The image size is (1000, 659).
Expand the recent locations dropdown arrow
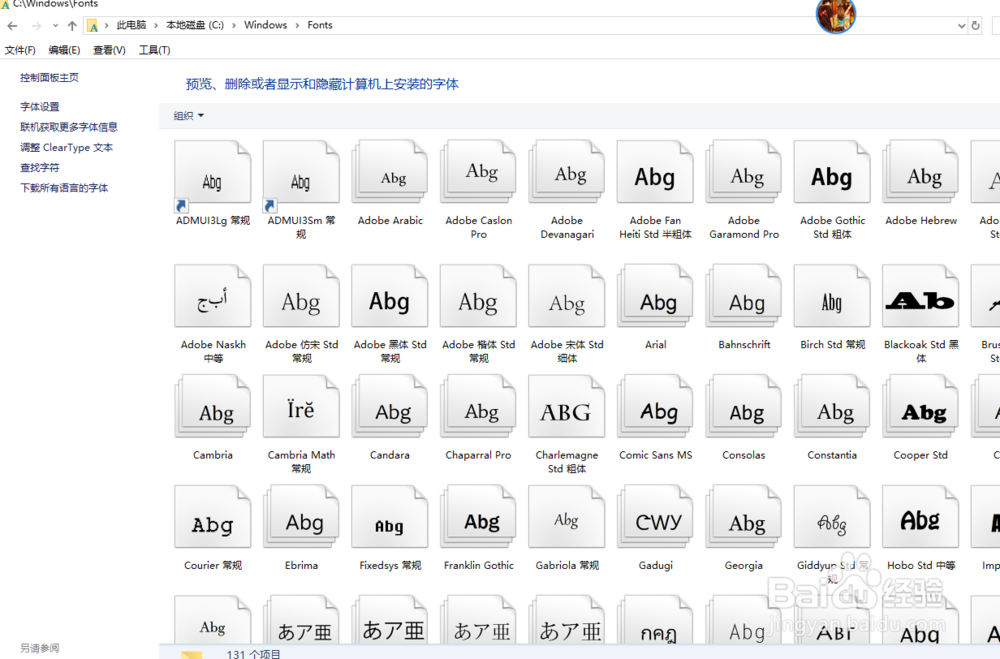pos(55,26)
